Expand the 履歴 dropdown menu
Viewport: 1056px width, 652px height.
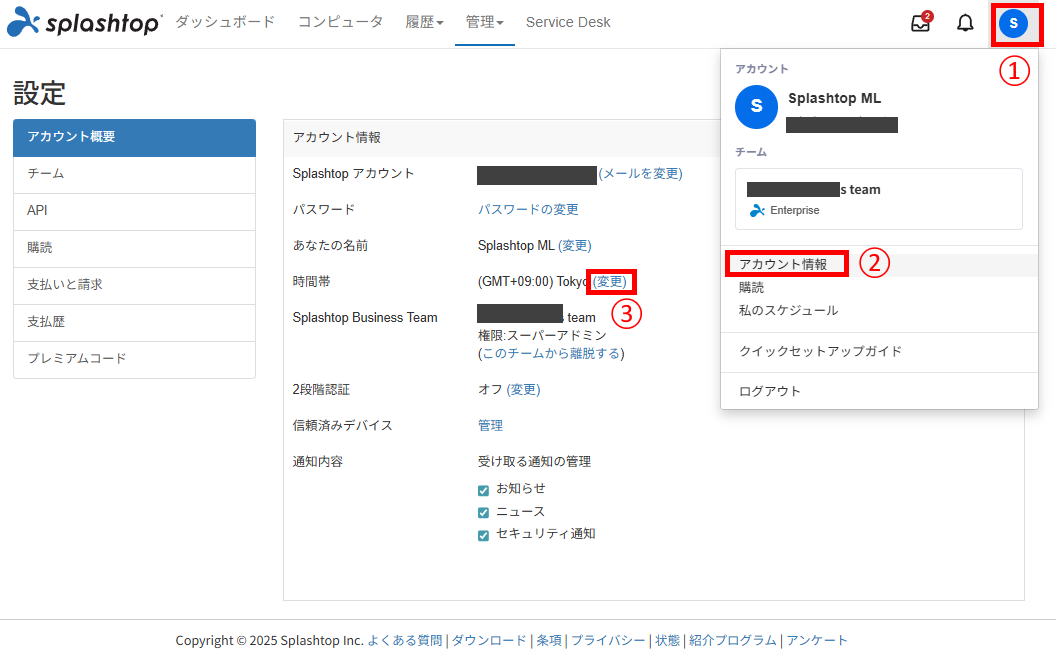pos(424,22)
